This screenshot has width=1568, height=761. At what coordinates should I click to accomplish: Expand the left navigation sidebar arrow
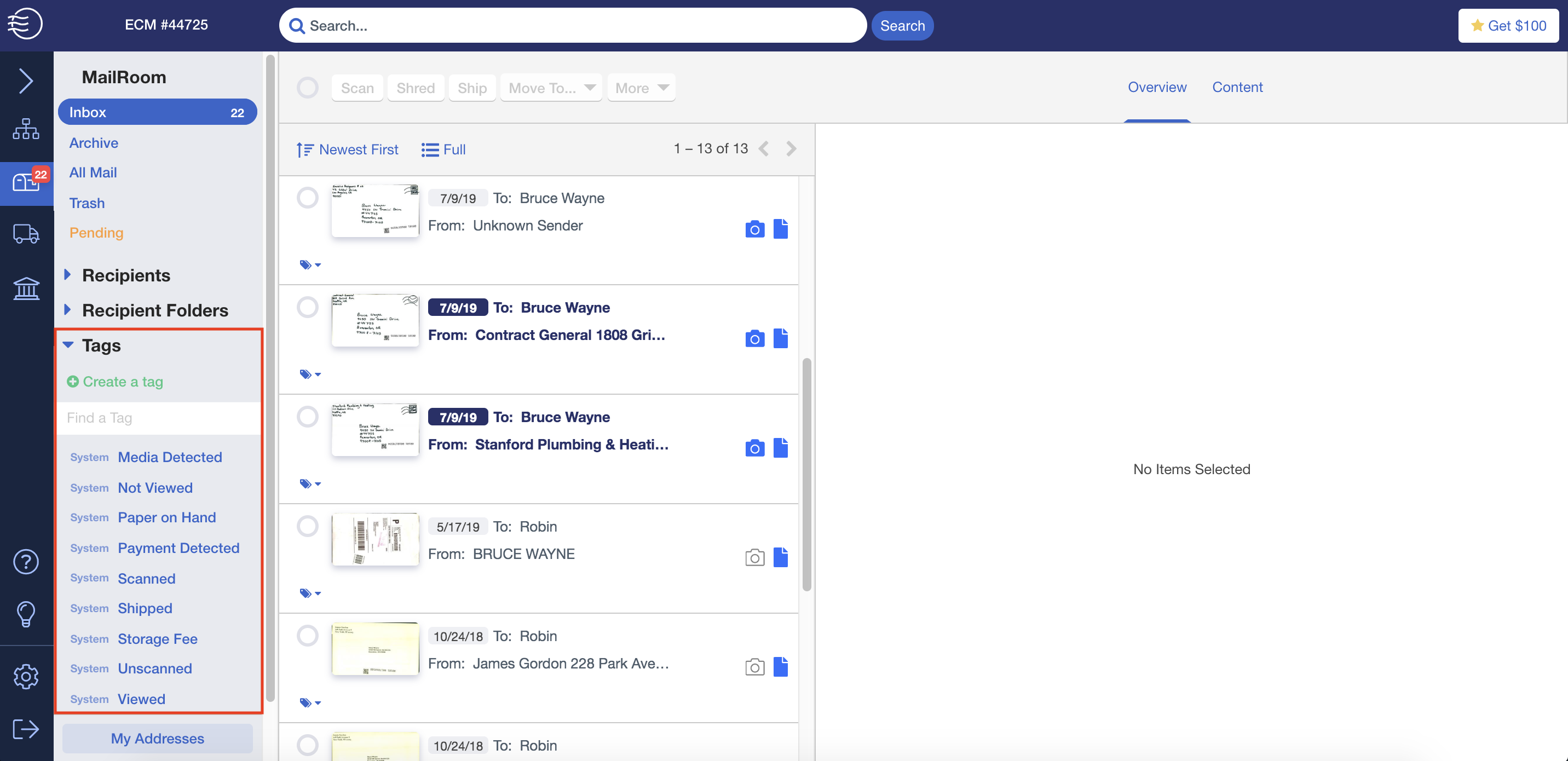point(26,81)
